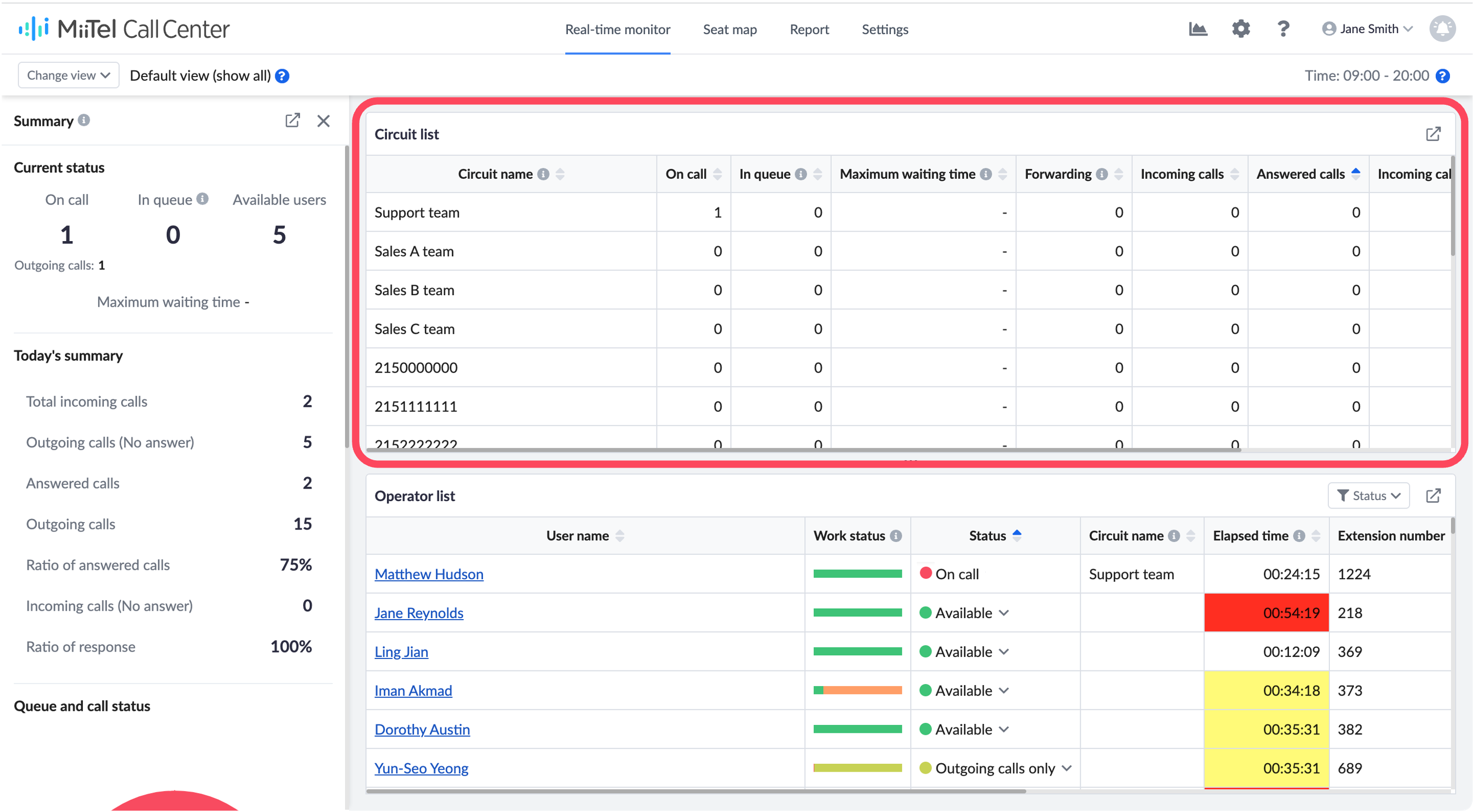Sort Circuit list by Circuit name
Viewport: 1473px width, 812px height.
point(560,174)
